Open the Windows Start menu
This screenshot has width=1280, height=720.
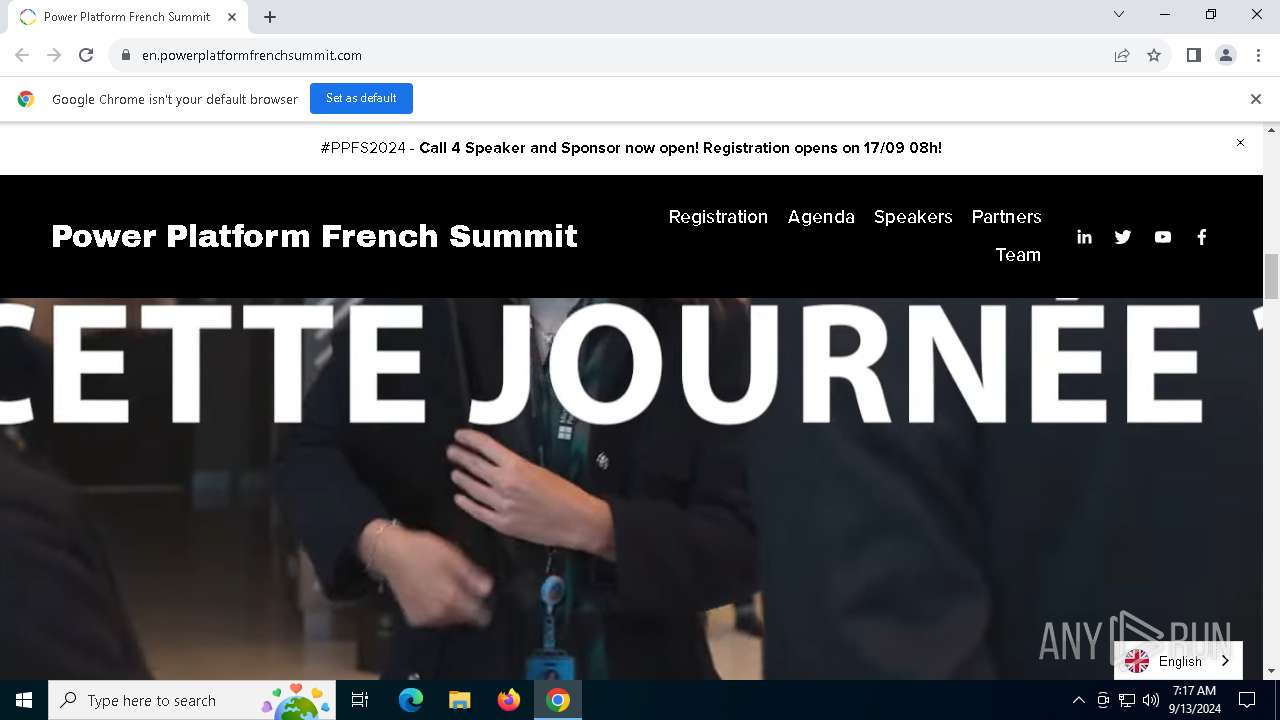pos(24,700)
